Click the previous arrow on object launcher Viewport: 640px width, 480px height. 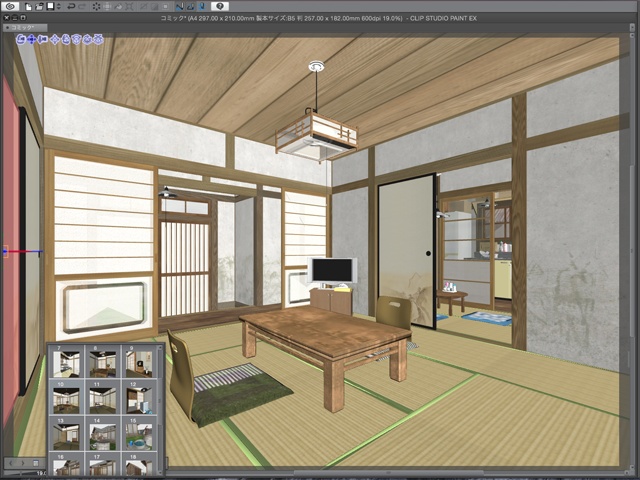coord(11,463)
